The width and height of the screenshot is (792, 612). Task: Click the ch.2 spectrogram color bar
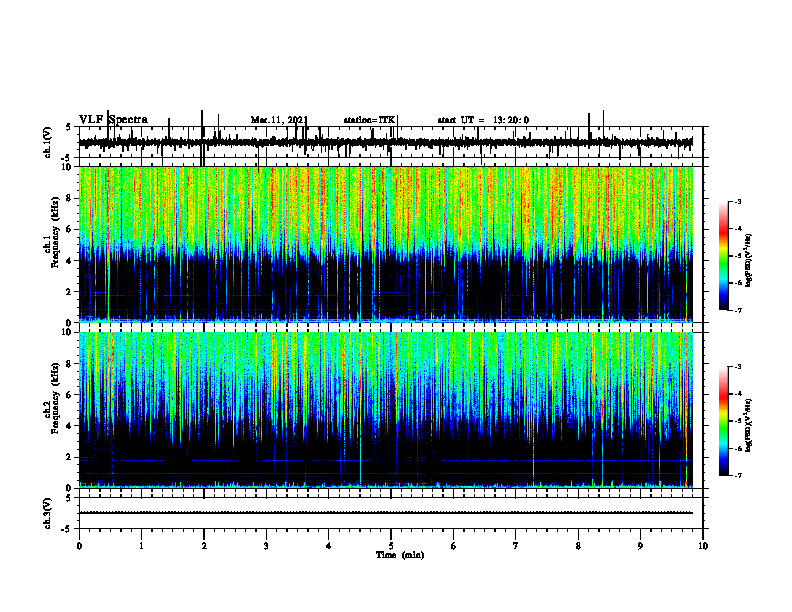coord(724,421)
